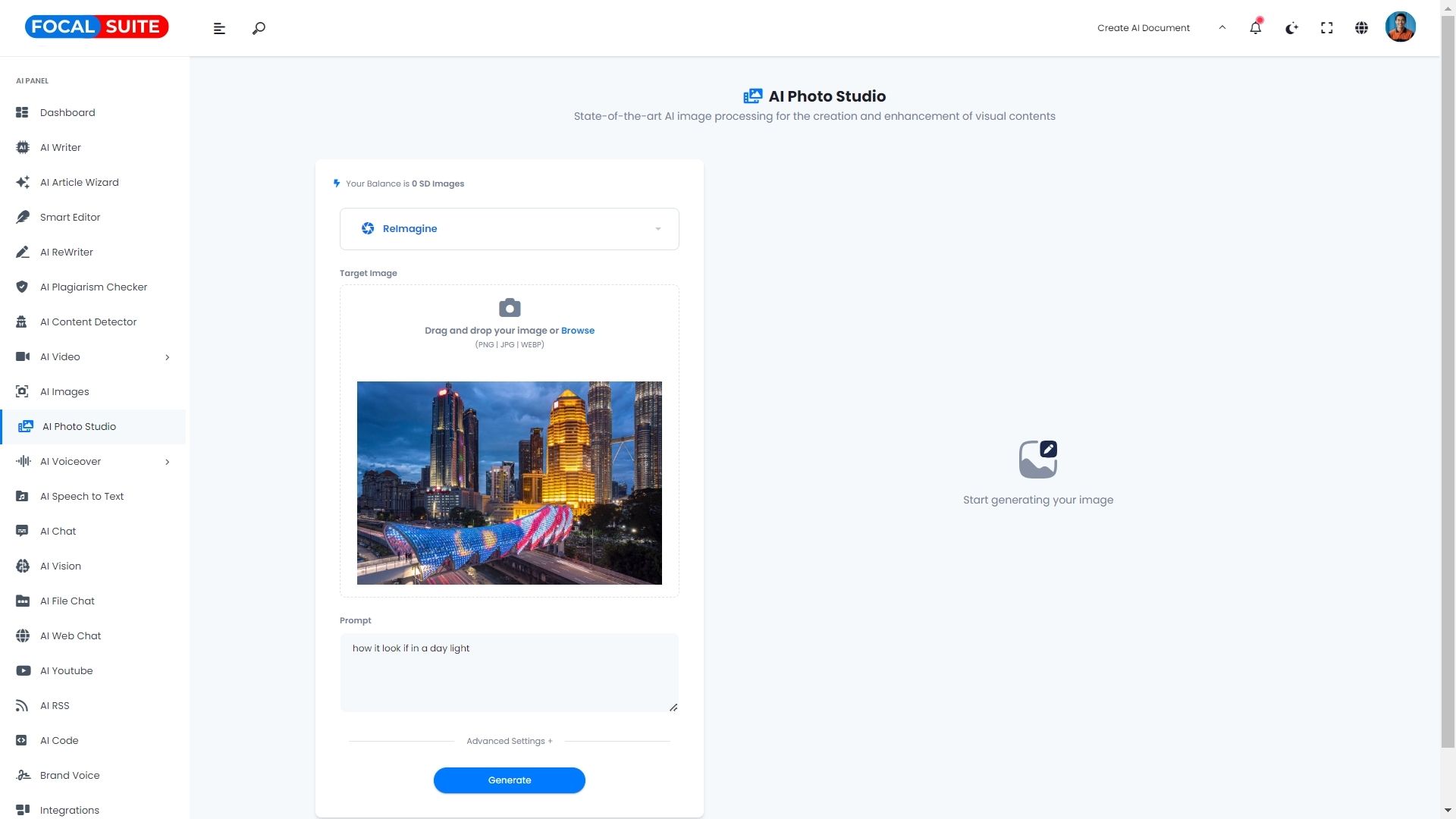
Task: Open language globe icon
Action: 1361,28
